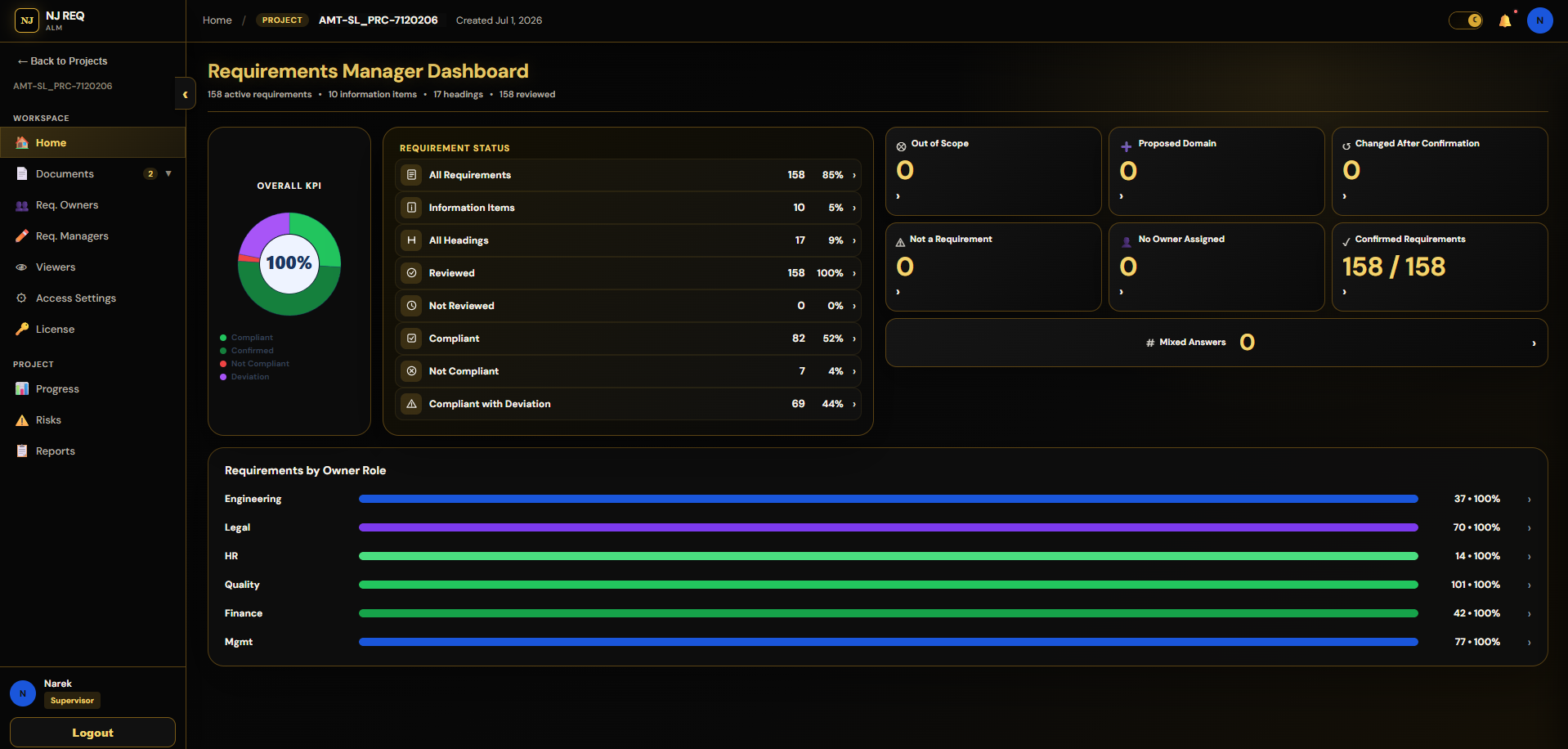Open user avatar N in top bar
Viewport: 1568px width, 749px height.
1539,20
